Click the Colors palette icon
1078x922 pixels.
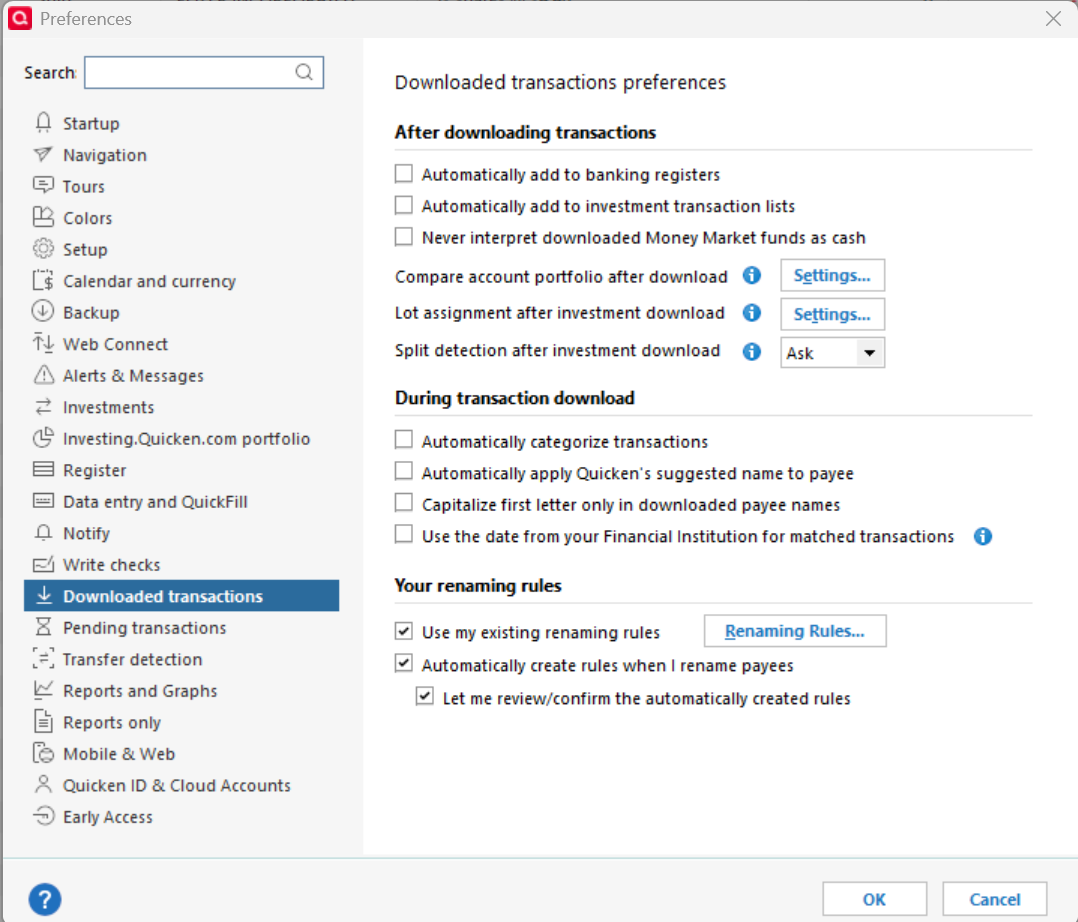tap(43, 217)
